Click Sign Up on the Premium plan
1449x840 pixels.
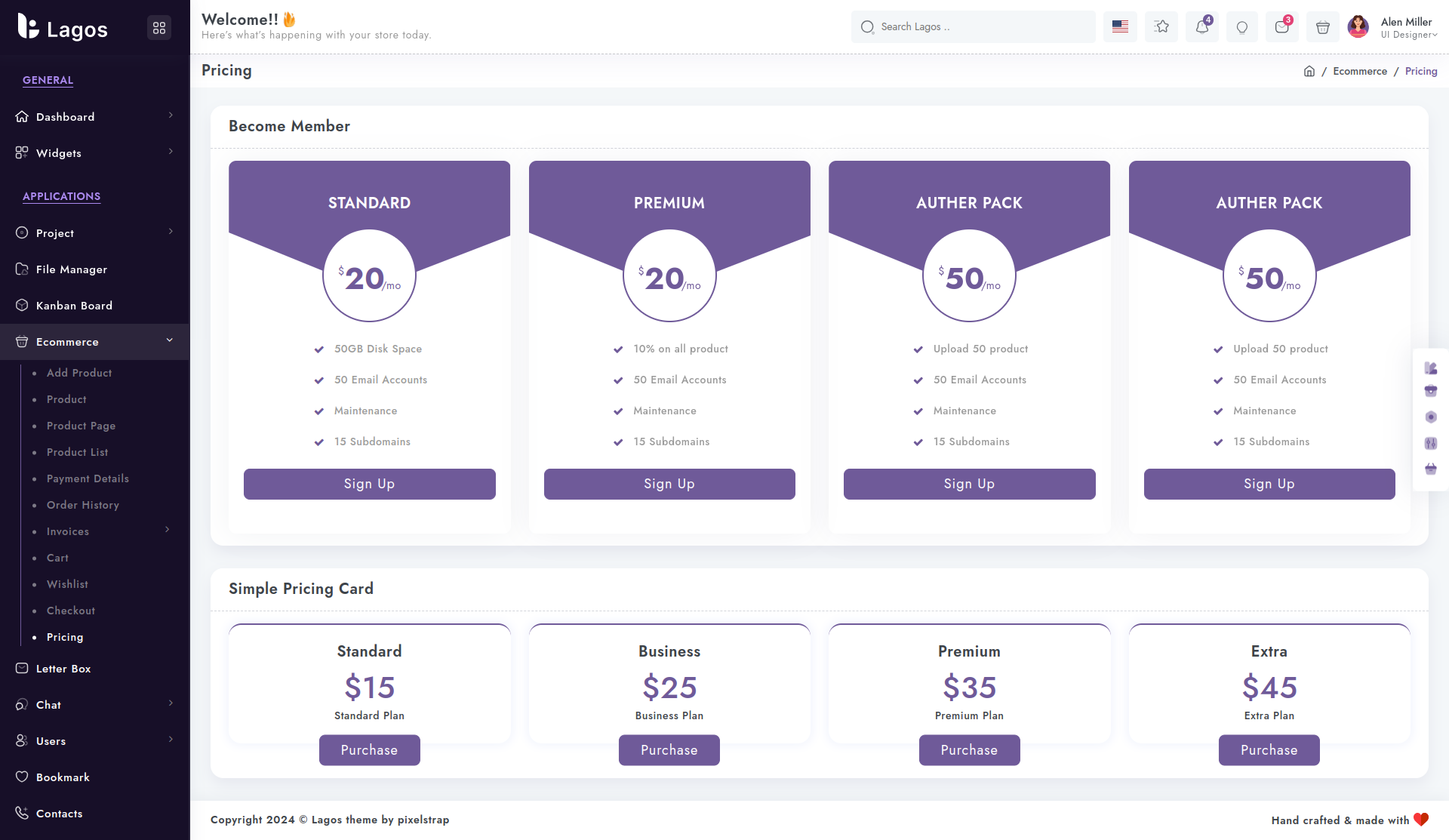pos(669,484)
